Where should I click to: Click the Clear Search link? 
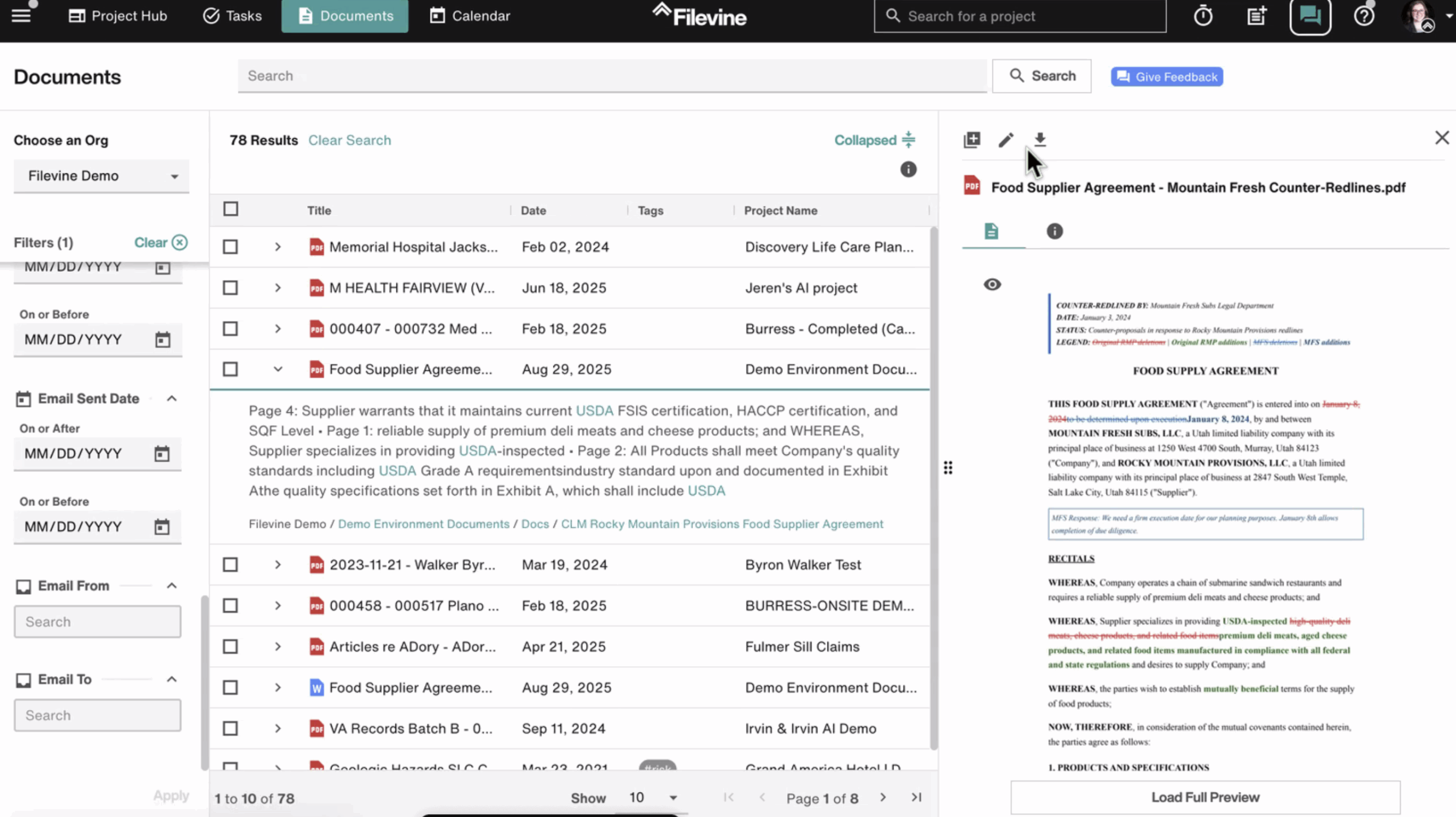[349, 140]
